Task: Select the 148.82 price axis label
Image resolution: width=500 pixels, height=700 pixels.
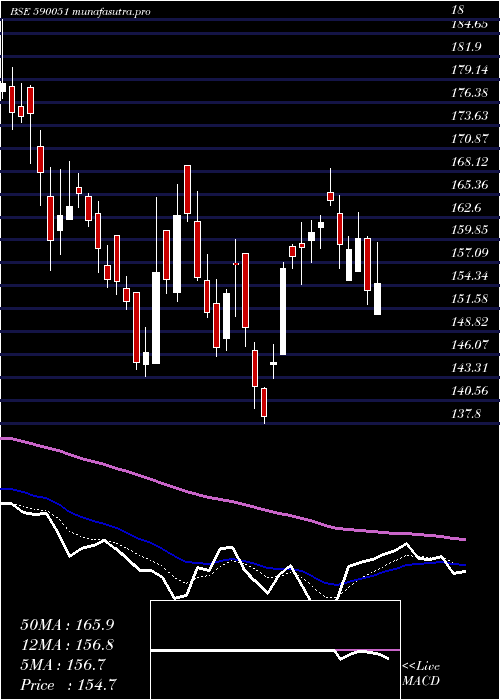Action: [469, 322]
